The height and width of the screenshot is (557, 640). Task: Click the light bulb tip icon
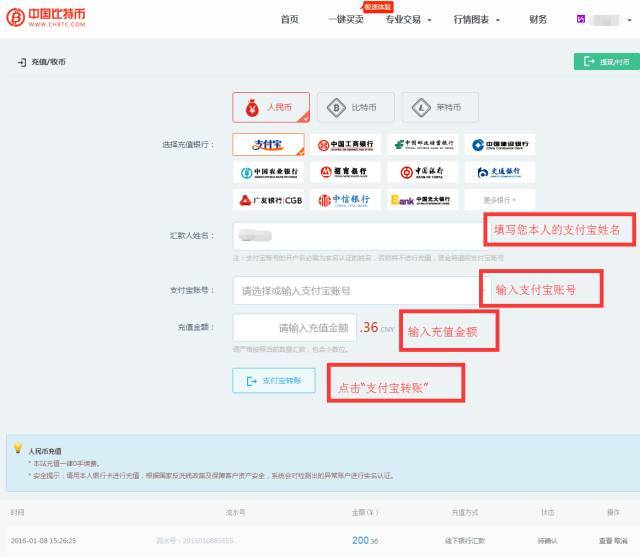coord(18,448)
